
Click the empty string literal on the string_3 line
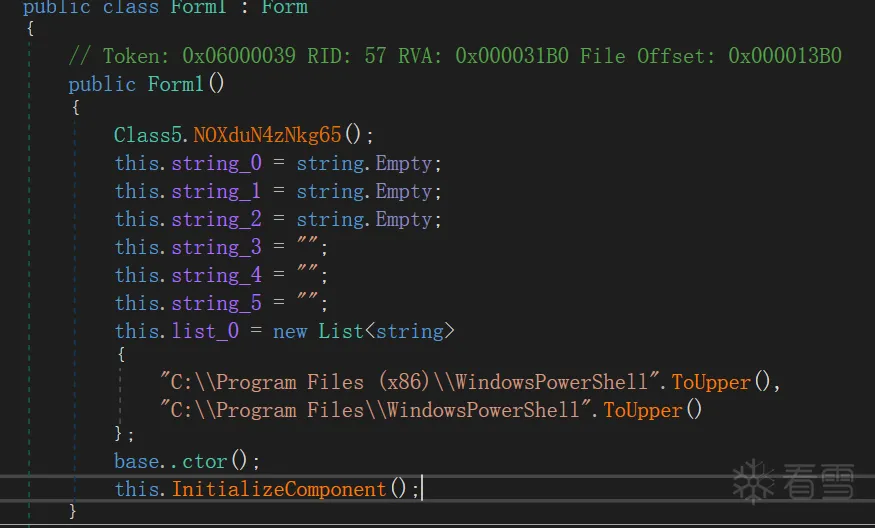(307, 241)
